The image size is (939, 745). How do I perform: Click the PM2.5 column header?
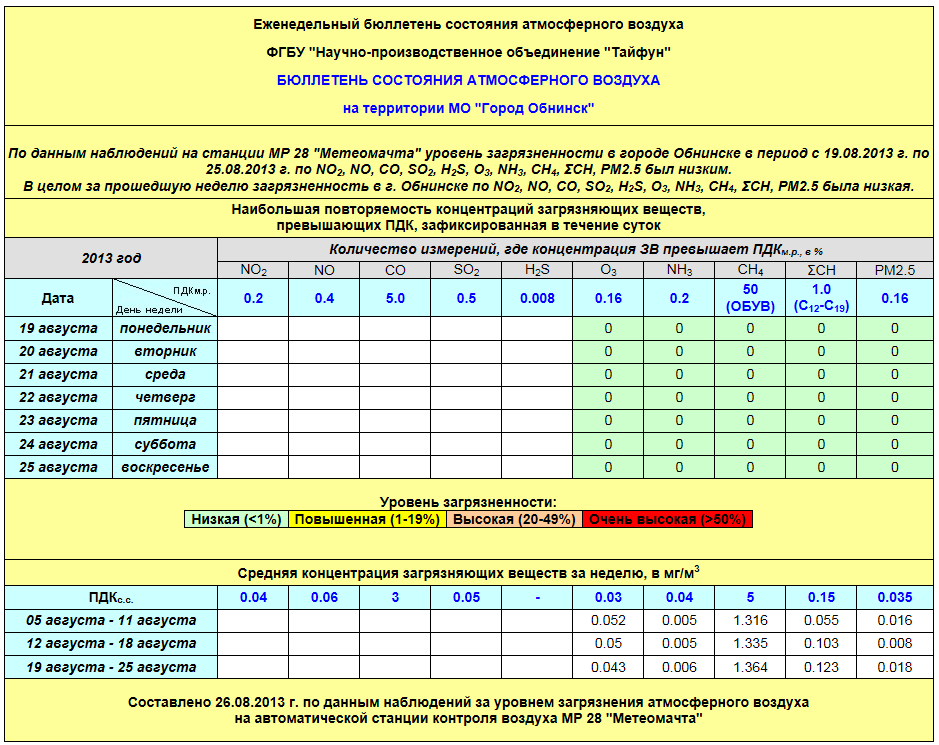(894, 270)
